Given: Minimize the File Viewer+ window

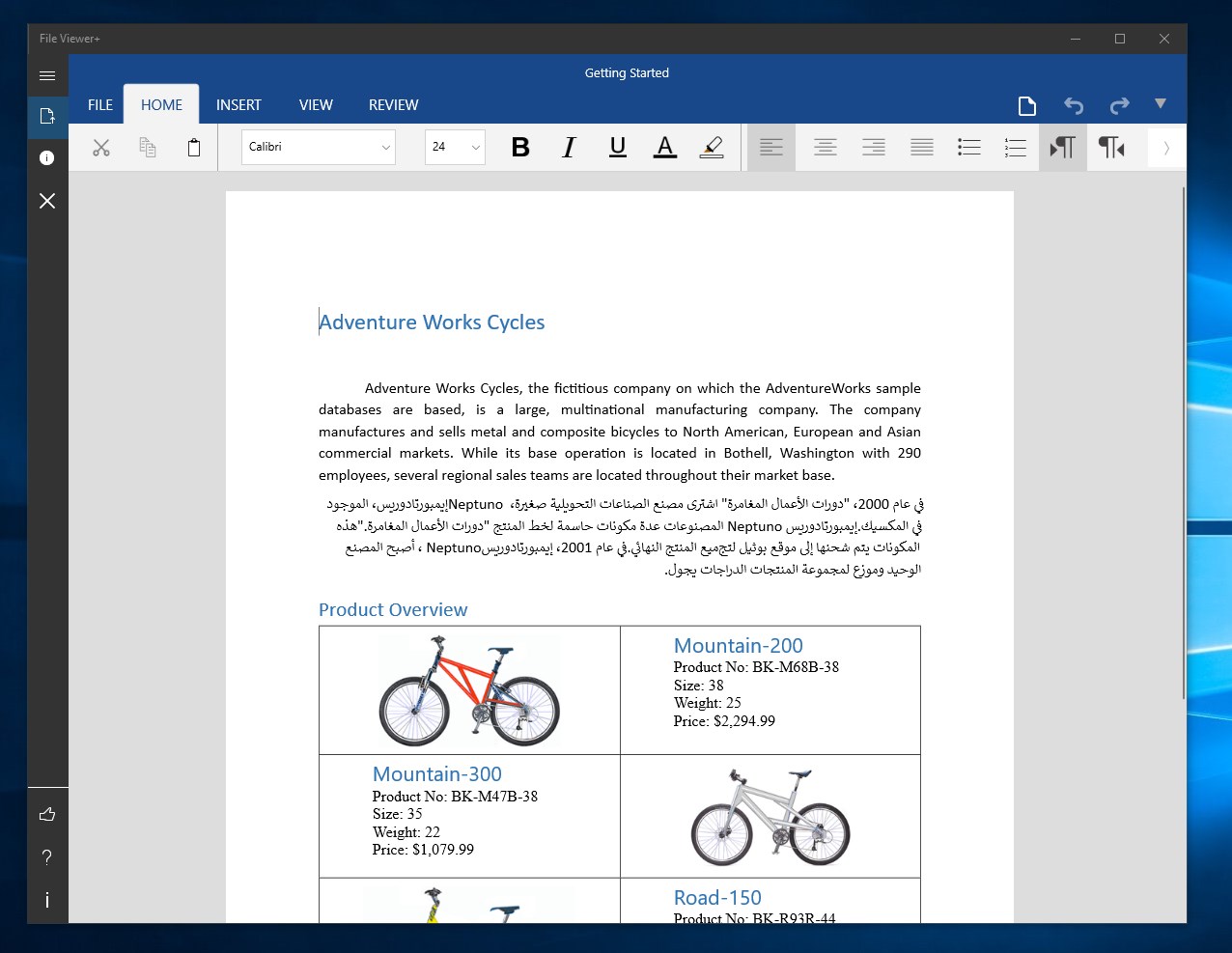Looking at the screenshot, I should coord(1076,39).
